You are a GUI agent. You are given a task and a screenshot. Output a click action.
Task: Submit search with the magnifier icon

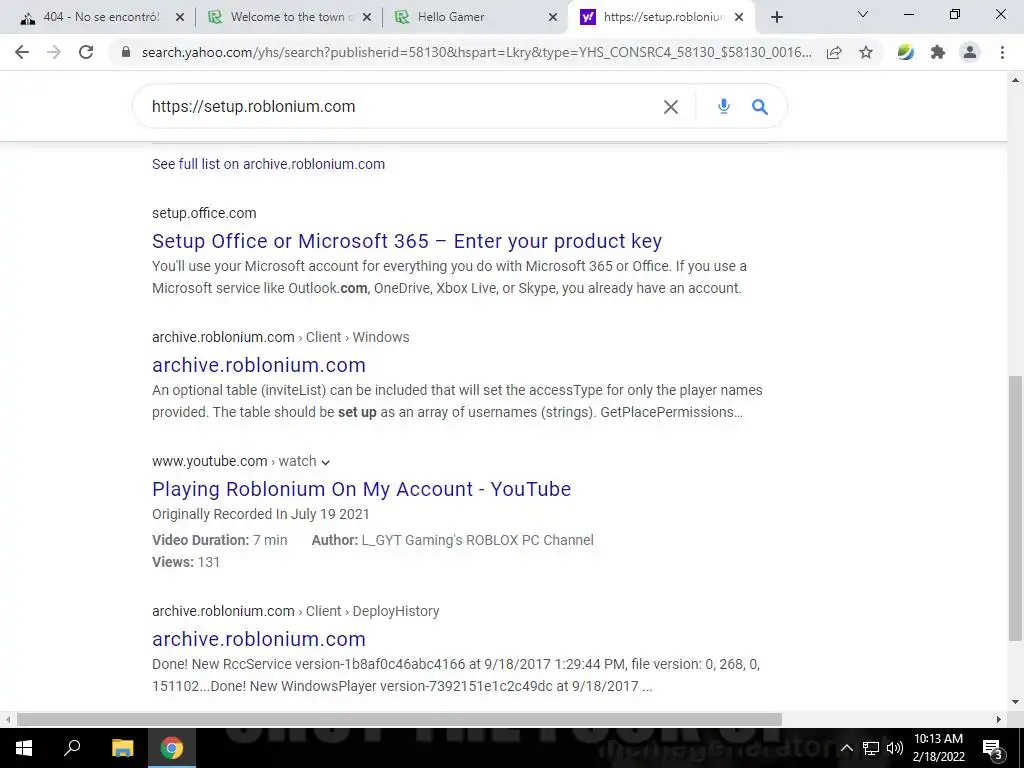[x=760, y=106]
